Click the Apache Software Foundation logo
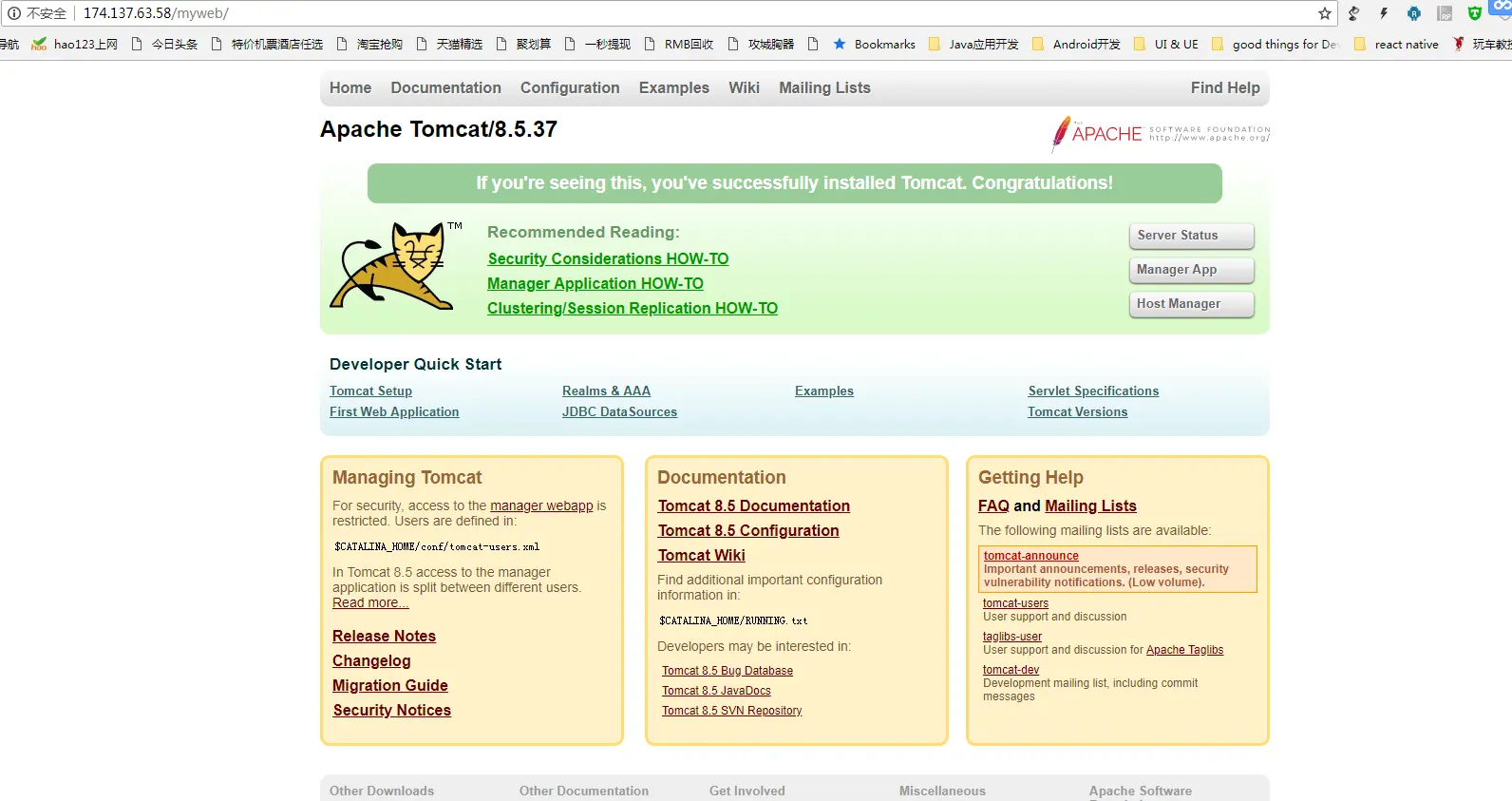This screenshot has width=1512, height=801. pyautogui.click(x=1161, y=134)
